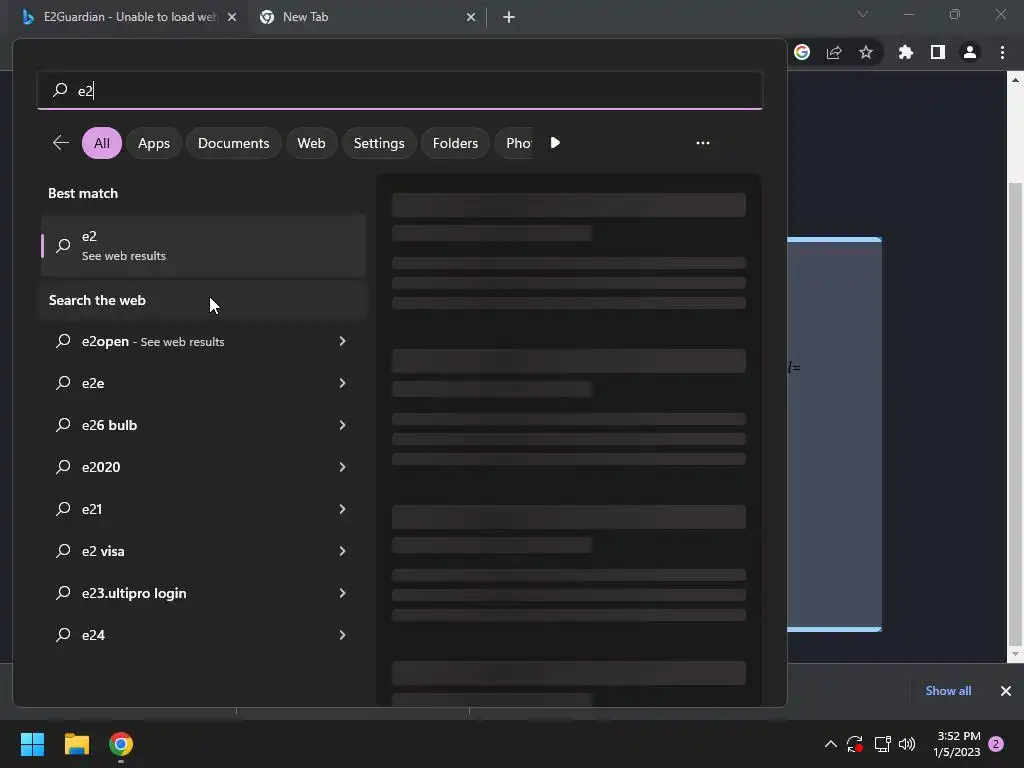Switch to the E2Guardian tab
The height and width of the screenshot is (768, 1024).
[x=129, y=17]
